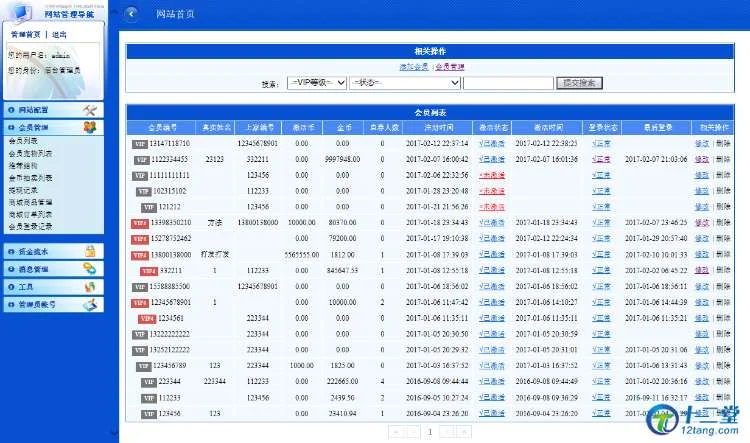750x443 pixels.
Task: Click the 消息管理 chat icon
Action: [x=90, y=269]
